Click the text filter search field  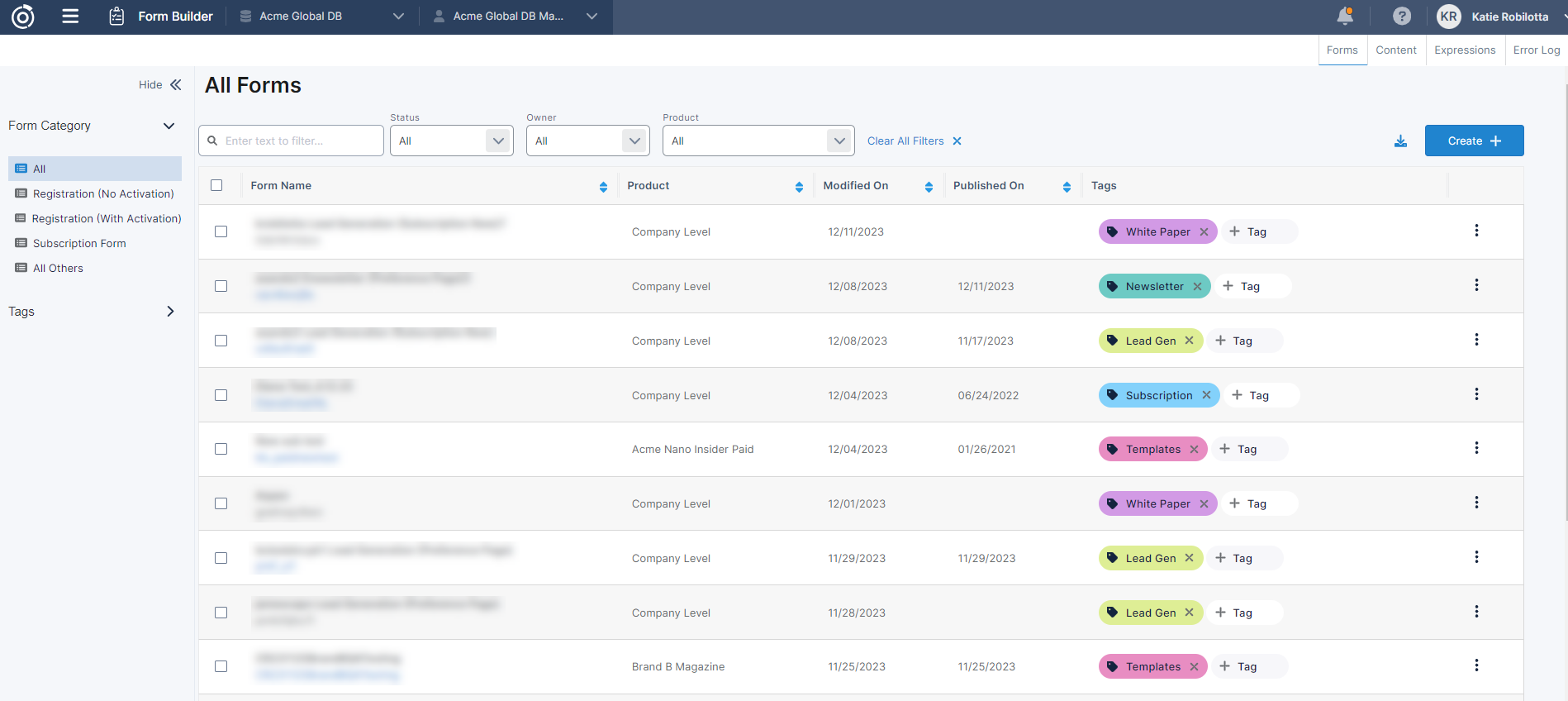(297, 141)
